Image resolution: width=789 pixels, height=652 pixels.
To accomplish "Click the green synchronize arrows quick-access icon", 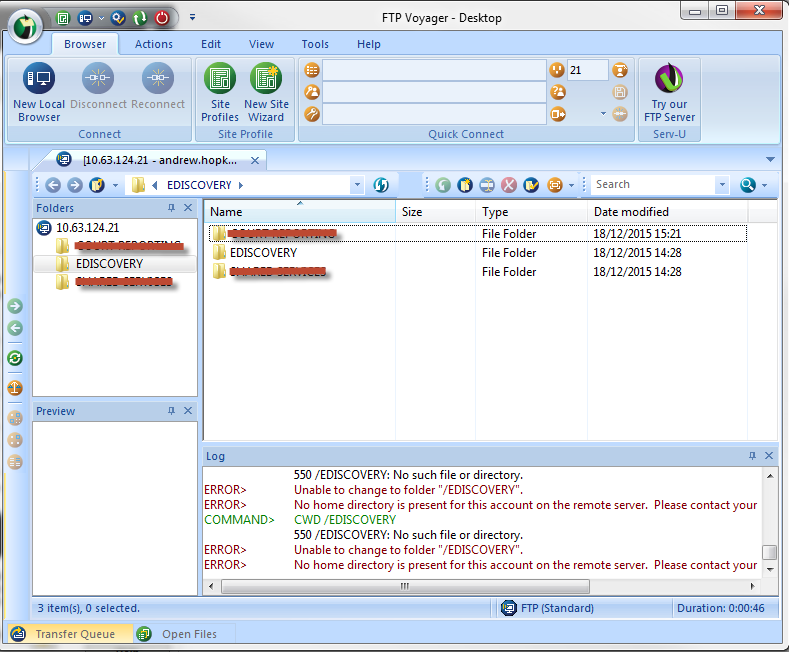I will tap(140, 19).
